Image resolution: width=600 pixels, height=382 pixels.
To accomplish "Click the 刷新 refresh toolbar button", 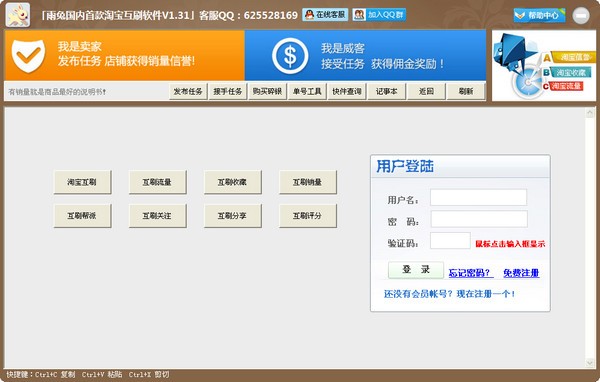I will pyautogui.click(x=466, y=91).
